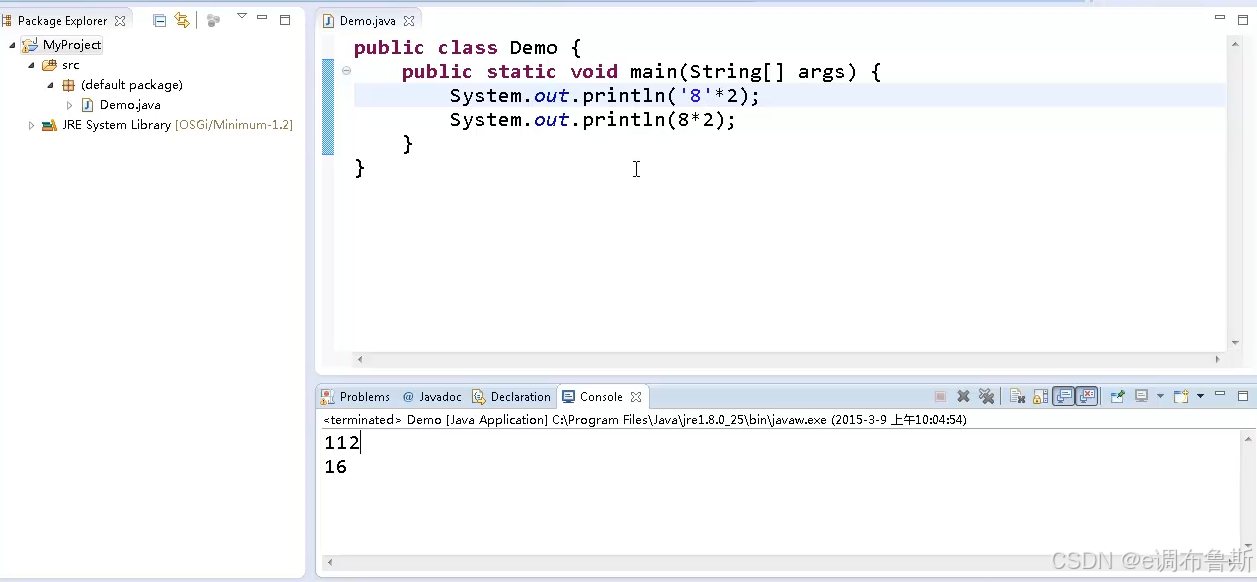Click the grey Focus on Active Task icon
The height and width of the screenshot is (582, 1257).
213,20
